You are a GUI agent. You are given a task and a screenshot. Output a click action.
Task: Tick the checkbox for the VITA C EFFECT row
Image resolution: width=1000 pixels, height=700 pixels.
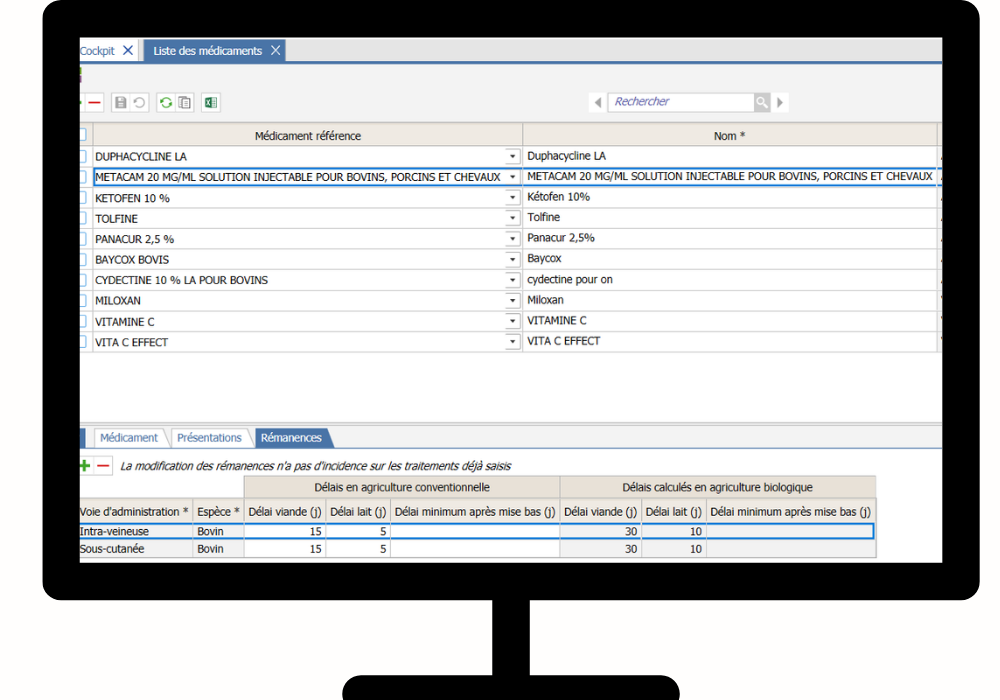83,342
